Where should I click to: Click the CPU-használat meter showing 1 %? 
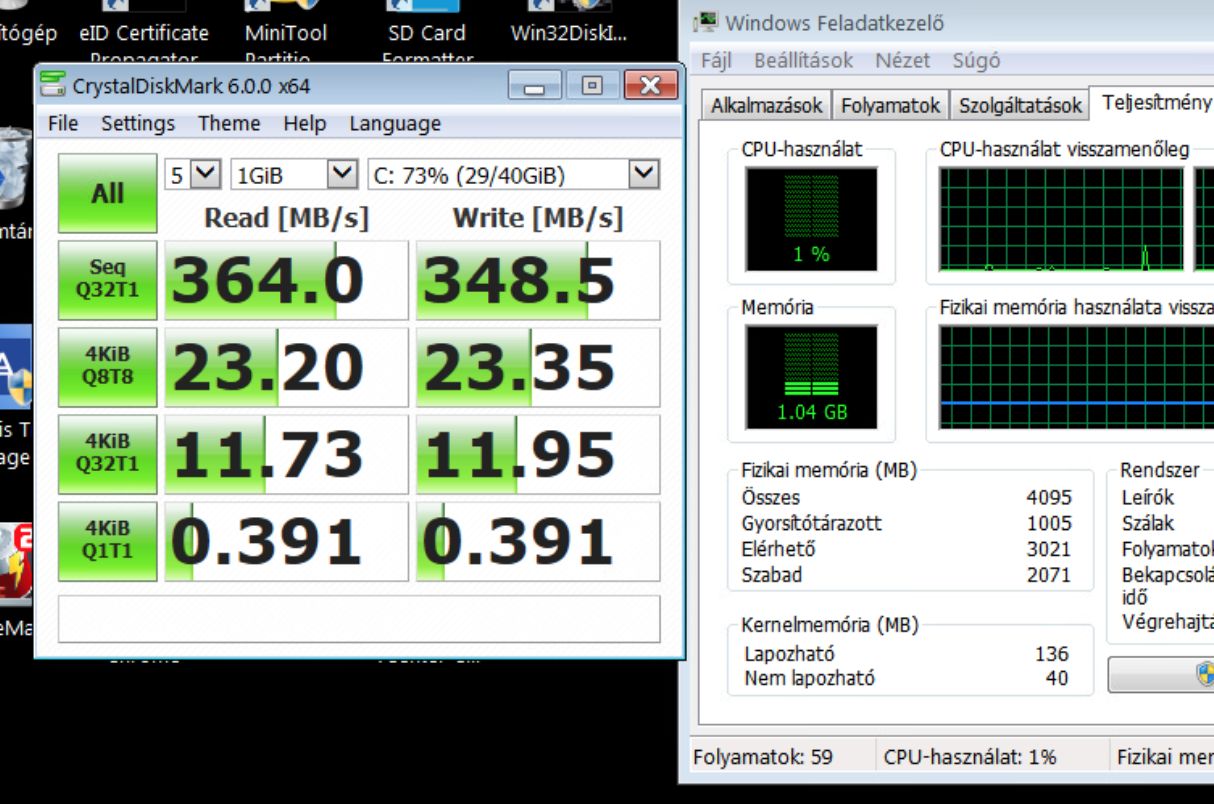pyautogui.click(x=811, y=219)
